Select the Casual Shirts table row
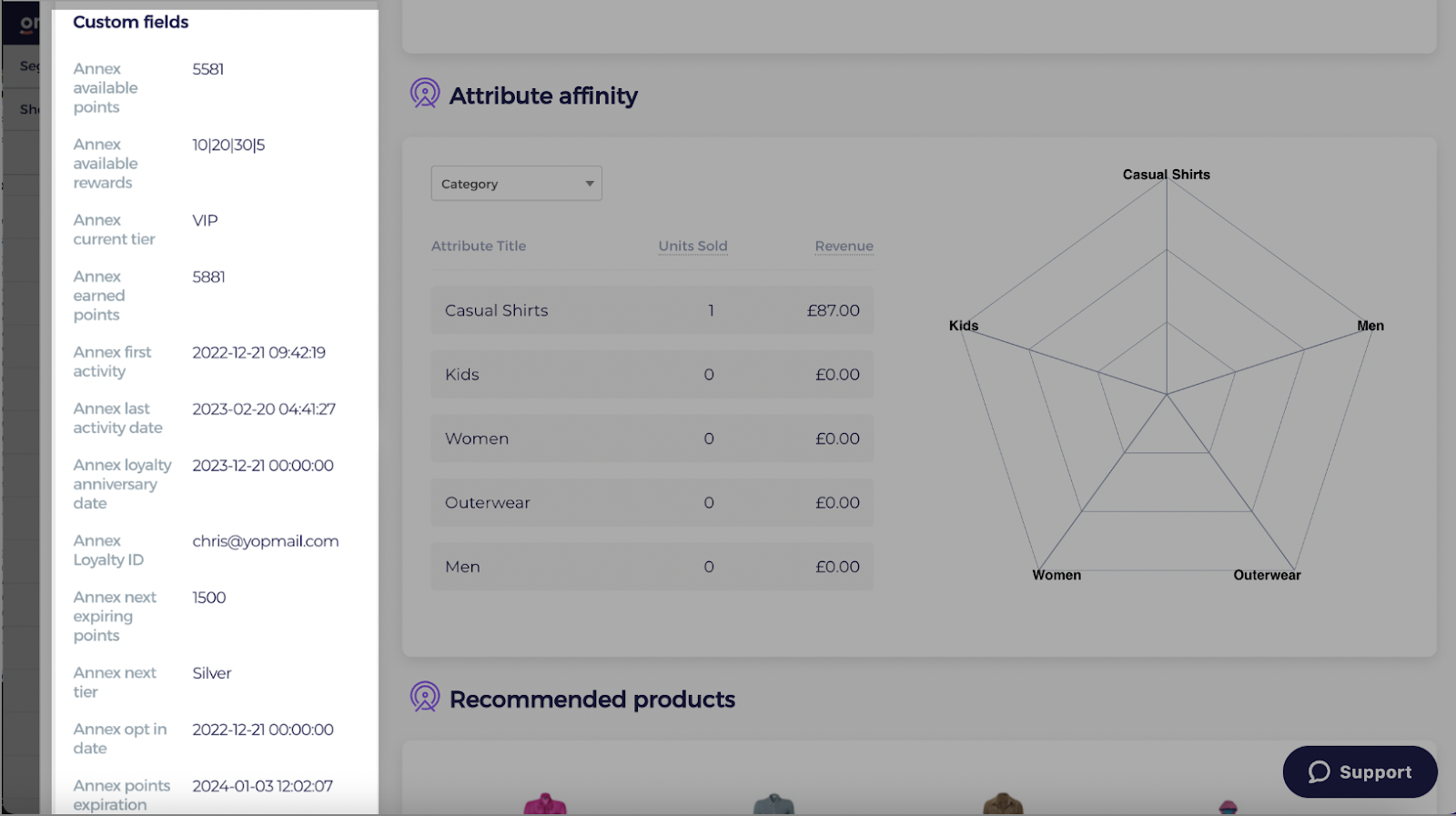 point(652,310)
